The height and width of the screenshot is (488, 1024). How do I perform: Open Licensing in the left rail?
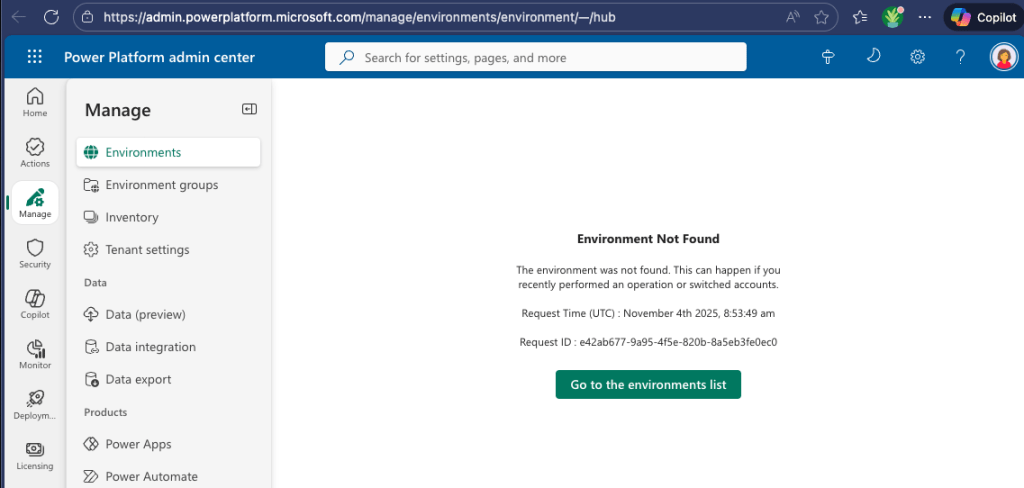click(35, 455)
